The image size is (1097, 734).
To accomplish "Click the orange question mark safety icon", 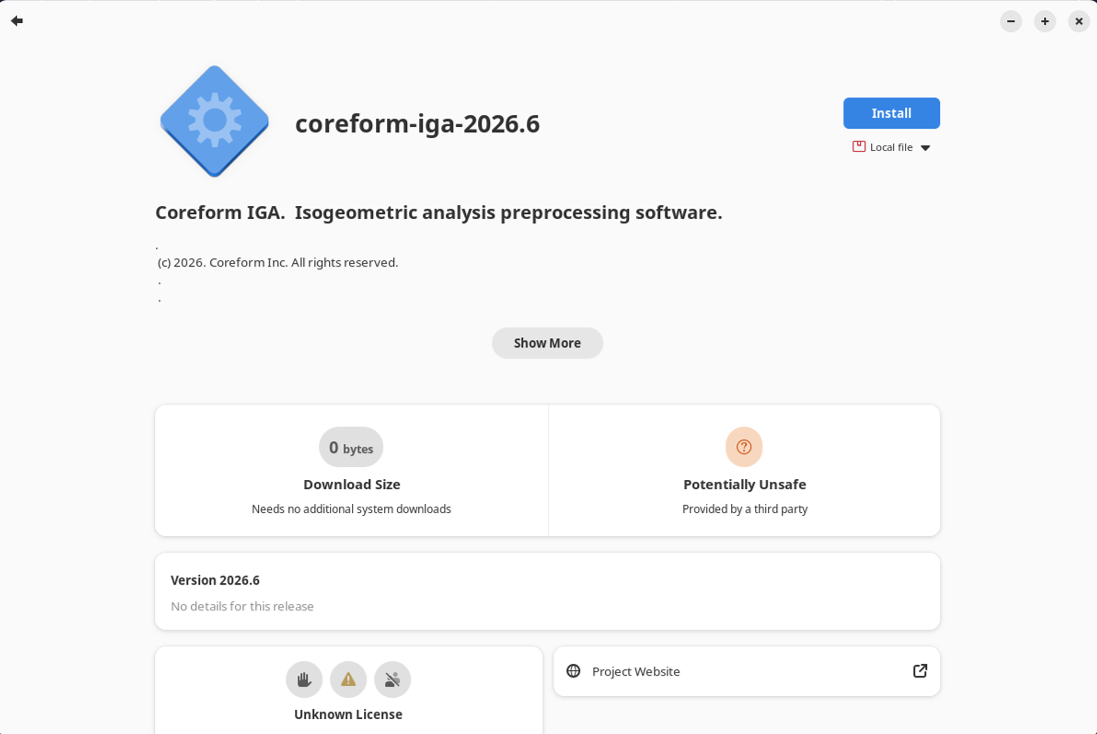I will pyautogui.click(x=744, y=446).
